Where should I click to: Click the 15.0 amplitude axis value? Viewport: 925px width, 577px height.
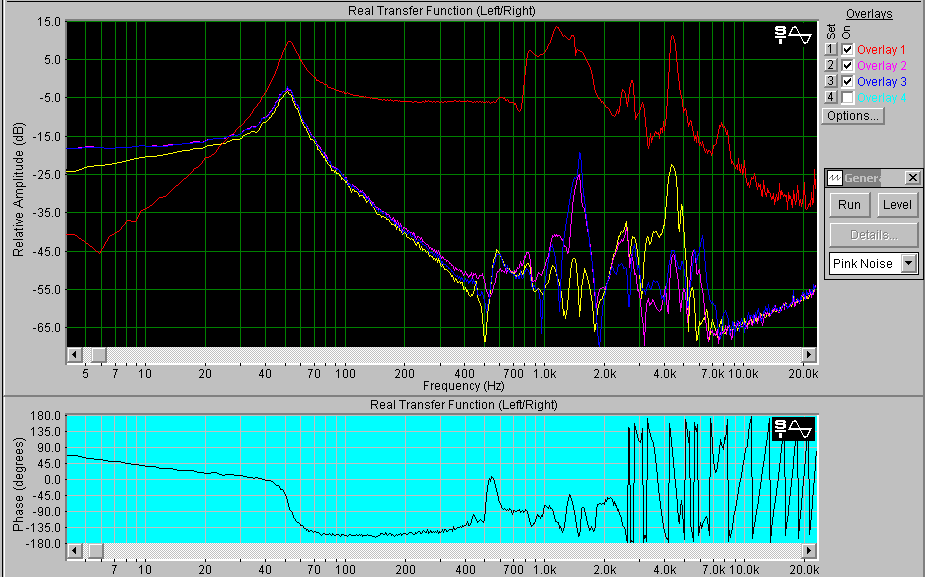pyautogui.click(x=49, y=22)
